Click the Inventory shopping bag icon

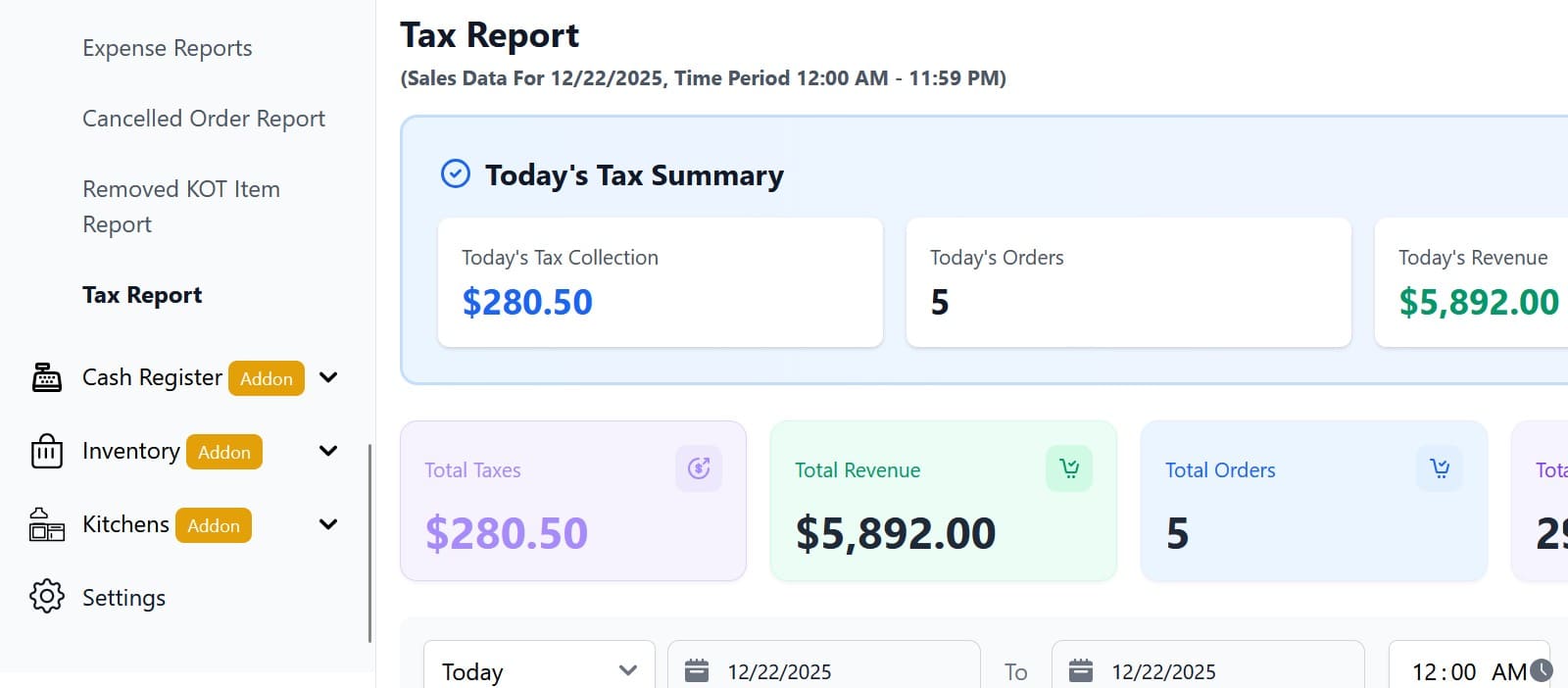[x=46, y=451]
